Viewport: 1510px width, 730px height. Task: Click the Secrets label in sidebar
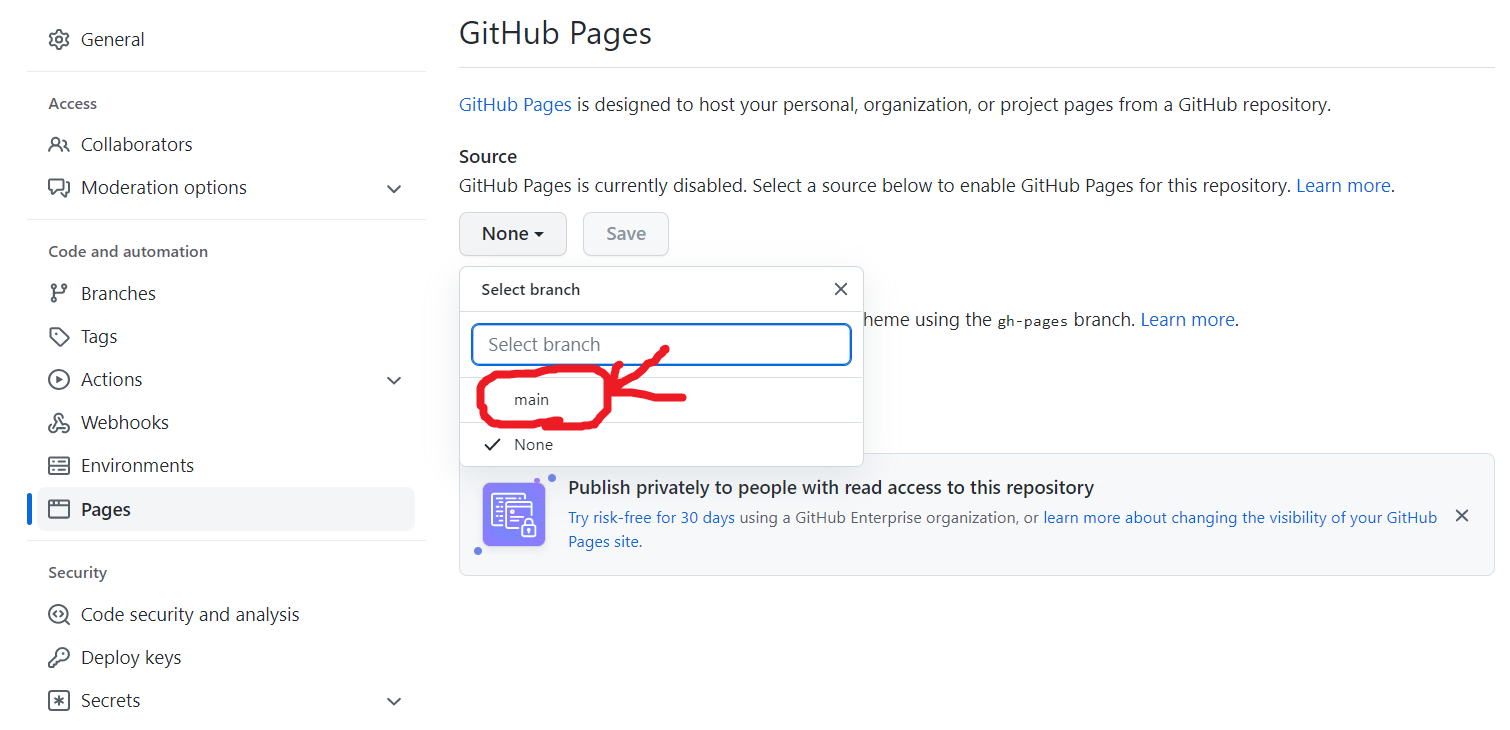tap(111, 701)
